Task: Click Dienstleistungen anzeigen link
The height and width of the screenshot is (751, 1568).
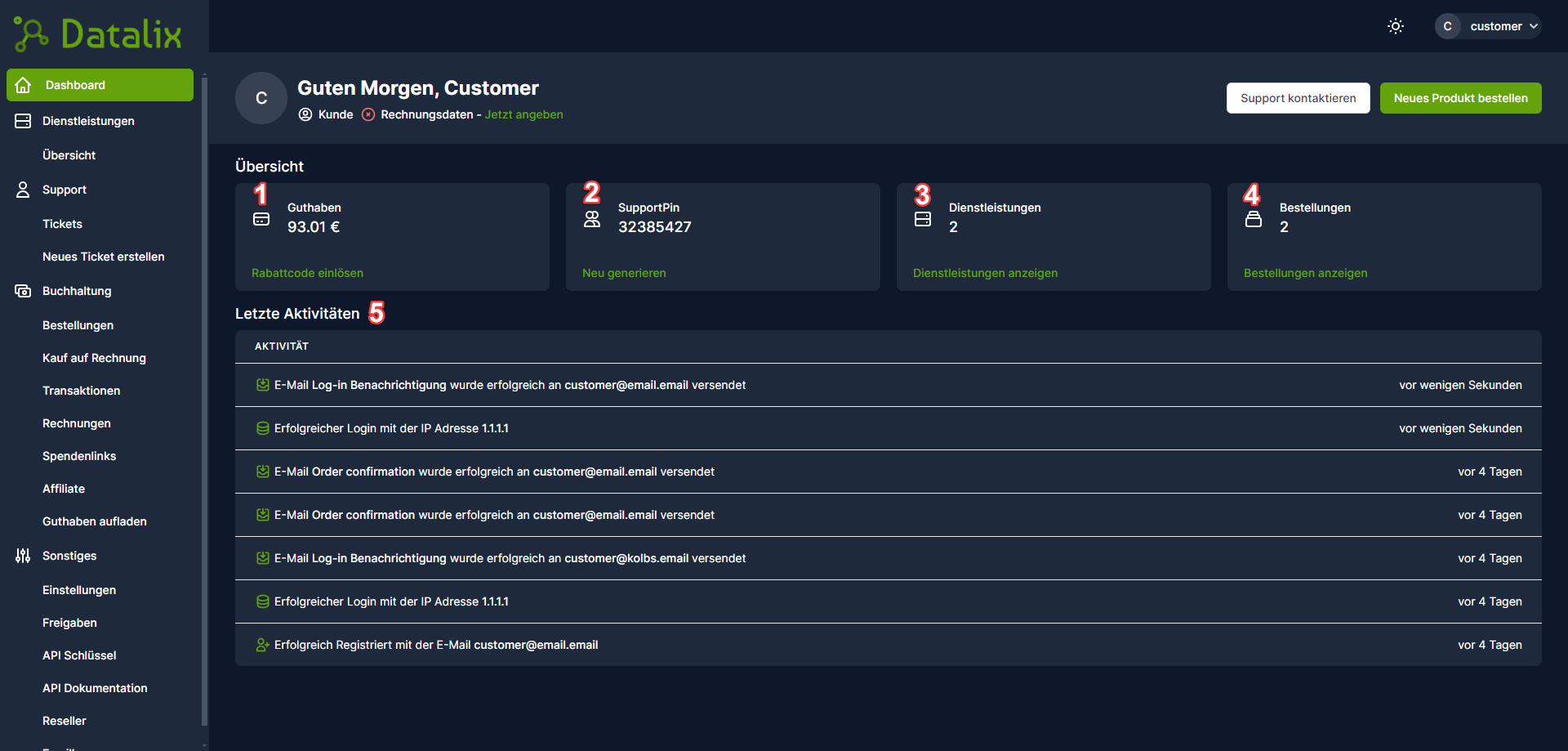Action: pos(985,273)
